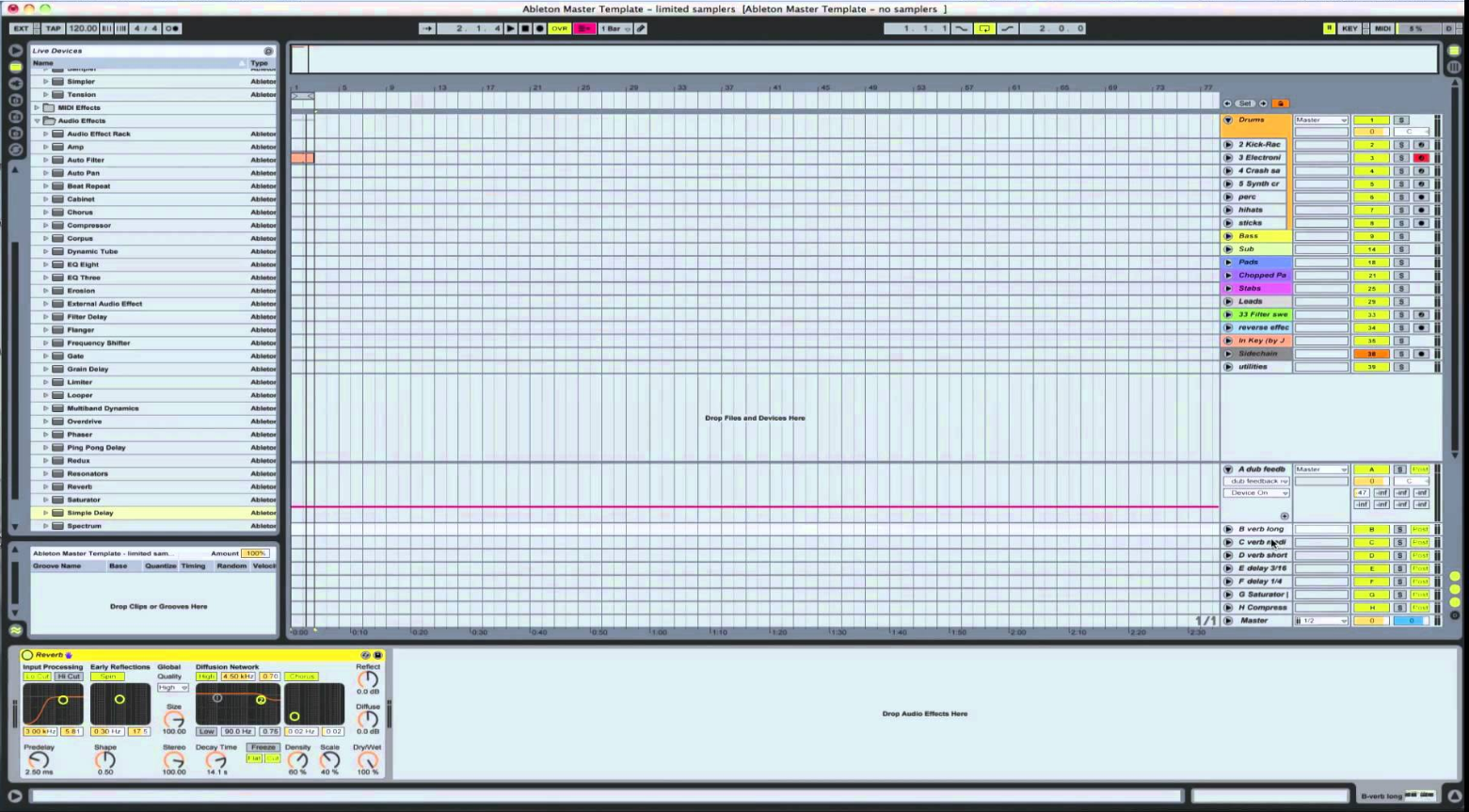The image size is (1469, 812).
Task: Select the 120.00 tempo field
Action: point(83,28)
